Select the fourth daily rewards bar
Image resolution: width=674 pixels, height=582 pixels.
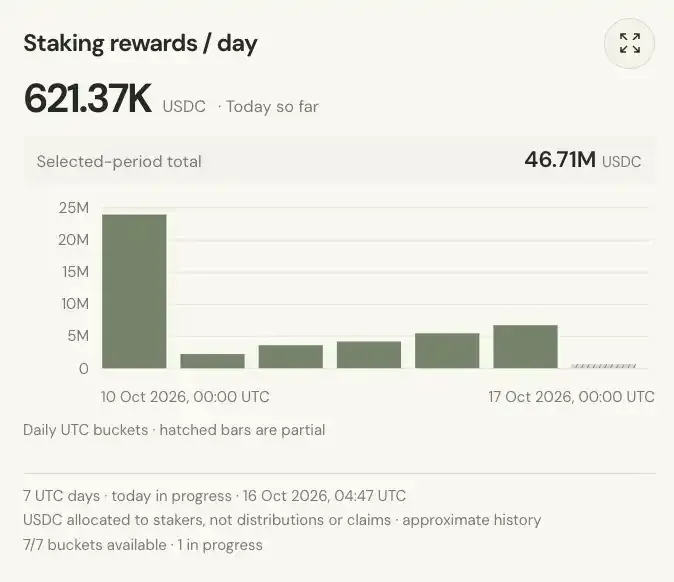pyautogui.click(x=369, y=355)
